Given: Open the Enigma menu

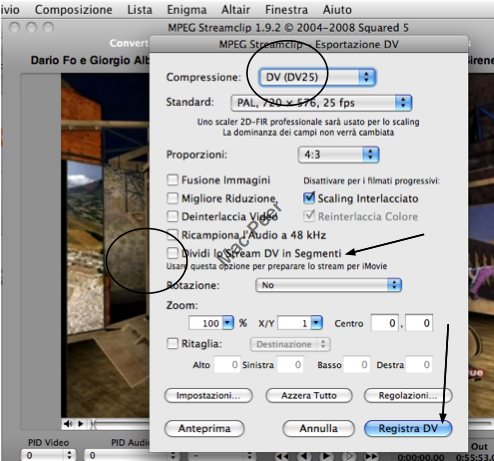Looking at the screenshot, I should pos(186,10).
